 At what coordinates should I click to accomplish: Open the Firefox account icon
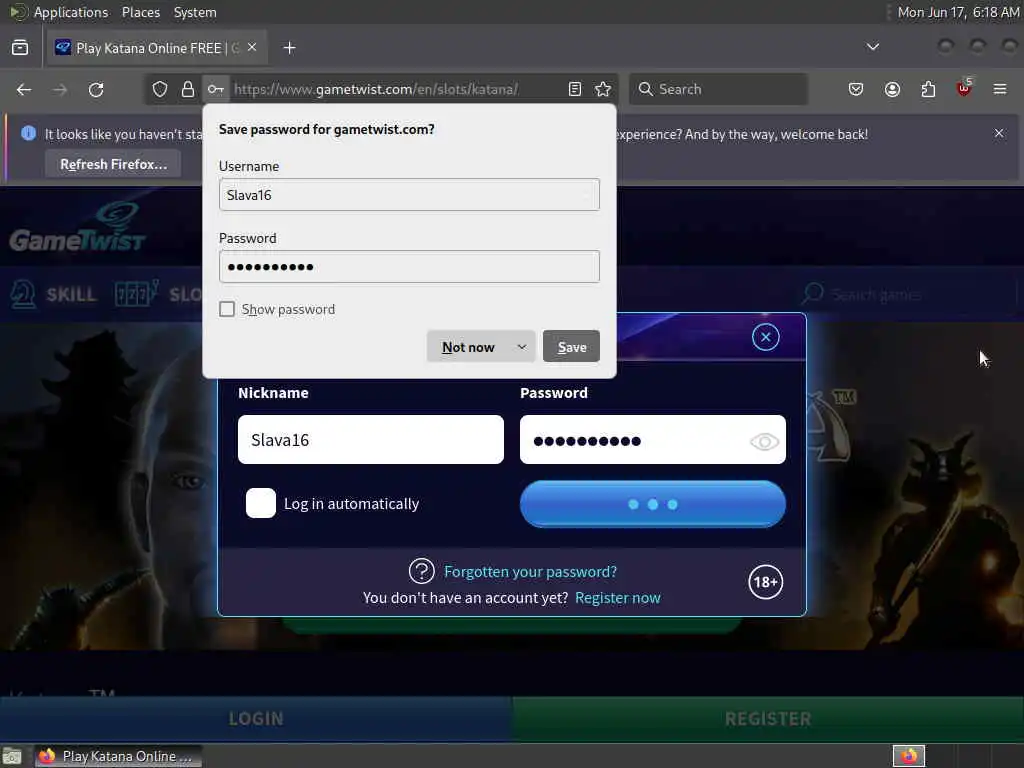tap(892, 89)
